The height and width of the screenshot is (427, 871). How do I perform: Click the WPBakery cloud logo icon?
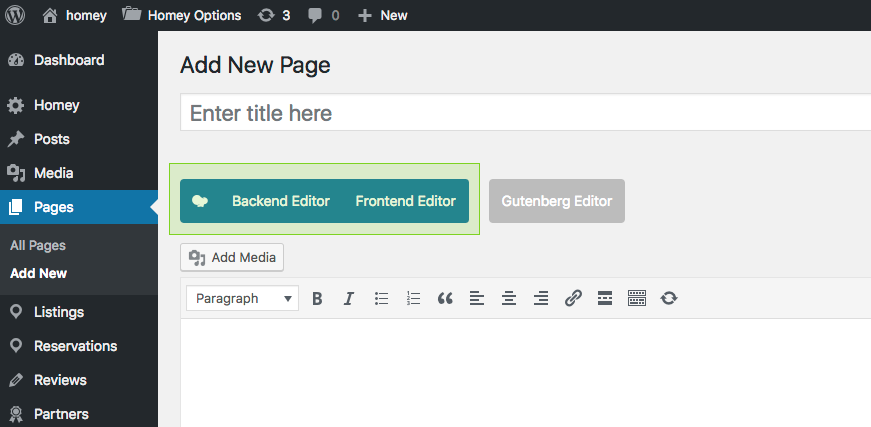tap(200, 201)
